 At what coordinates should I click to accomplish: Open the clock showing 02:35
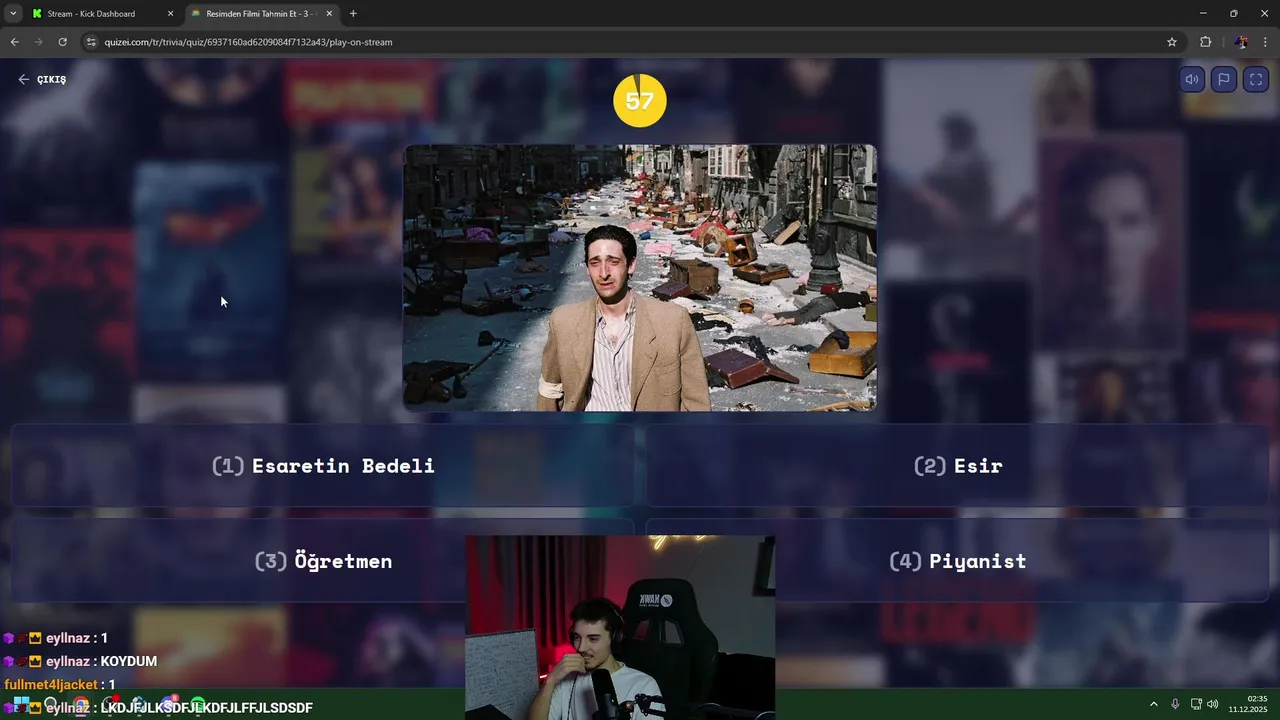(x=1248, y=704)
